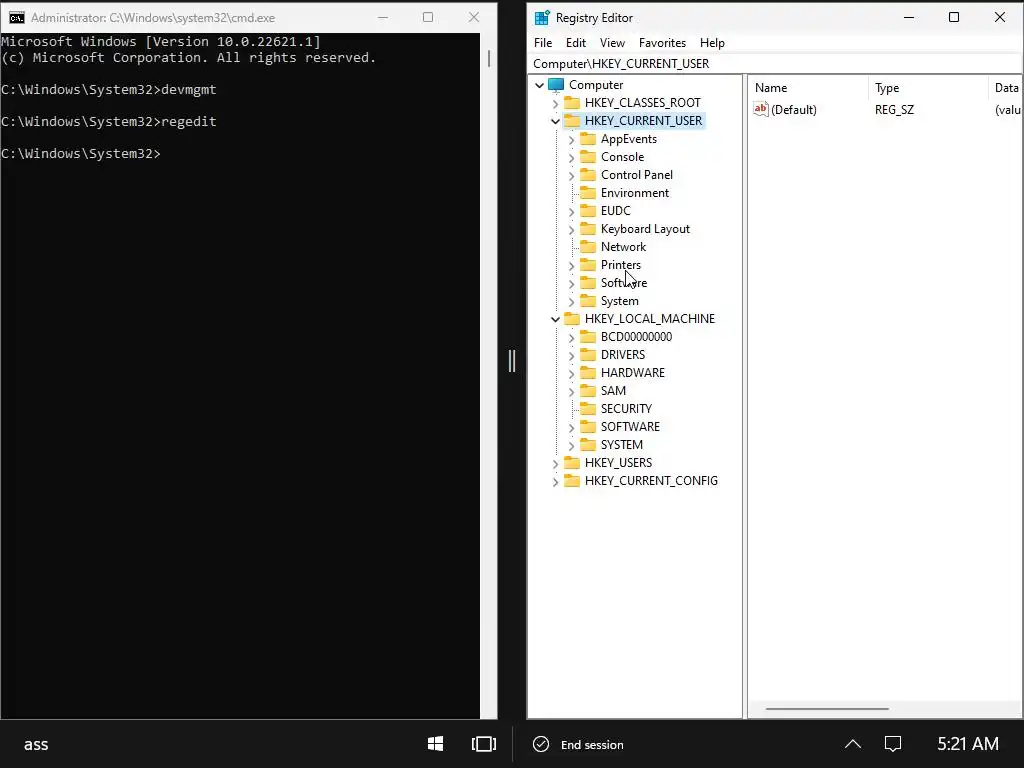Viewport: 1024px width, 768px height.
Task: Maximize the Registry Editor window
Action: pyautogui.click(x=953, y=18)
